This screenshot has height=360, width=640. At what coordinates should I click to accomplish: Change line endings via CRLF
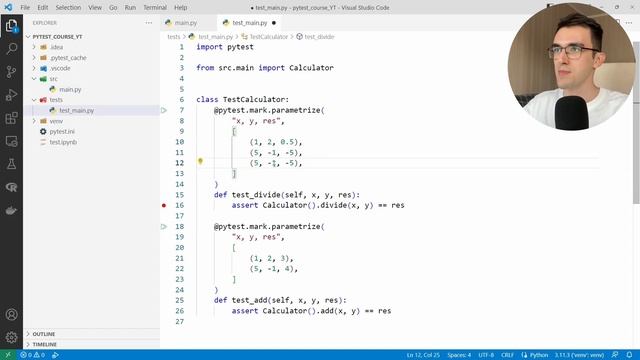coord(507,355)
